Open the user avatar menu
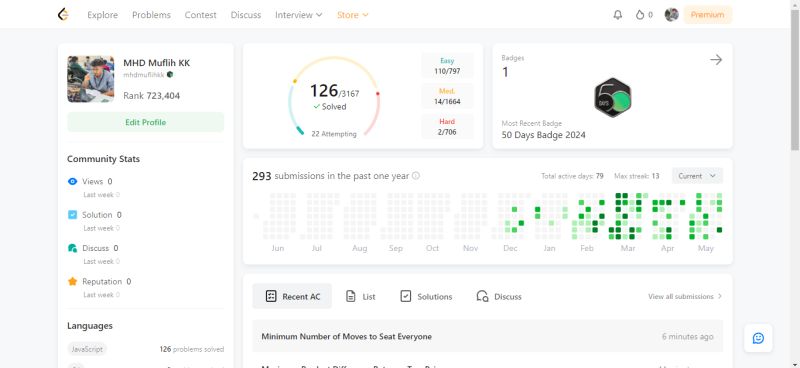 pyautogui.click(x=671, y=15)
